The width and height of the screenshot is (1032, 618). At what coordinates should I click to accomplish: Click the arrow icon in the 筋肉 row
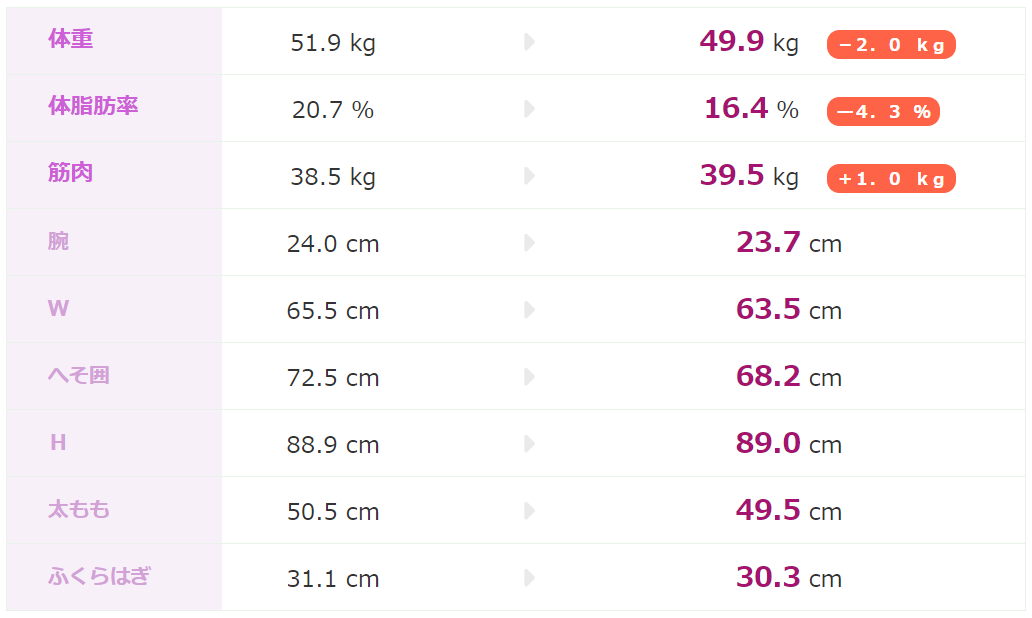click(x=529, y=176)
